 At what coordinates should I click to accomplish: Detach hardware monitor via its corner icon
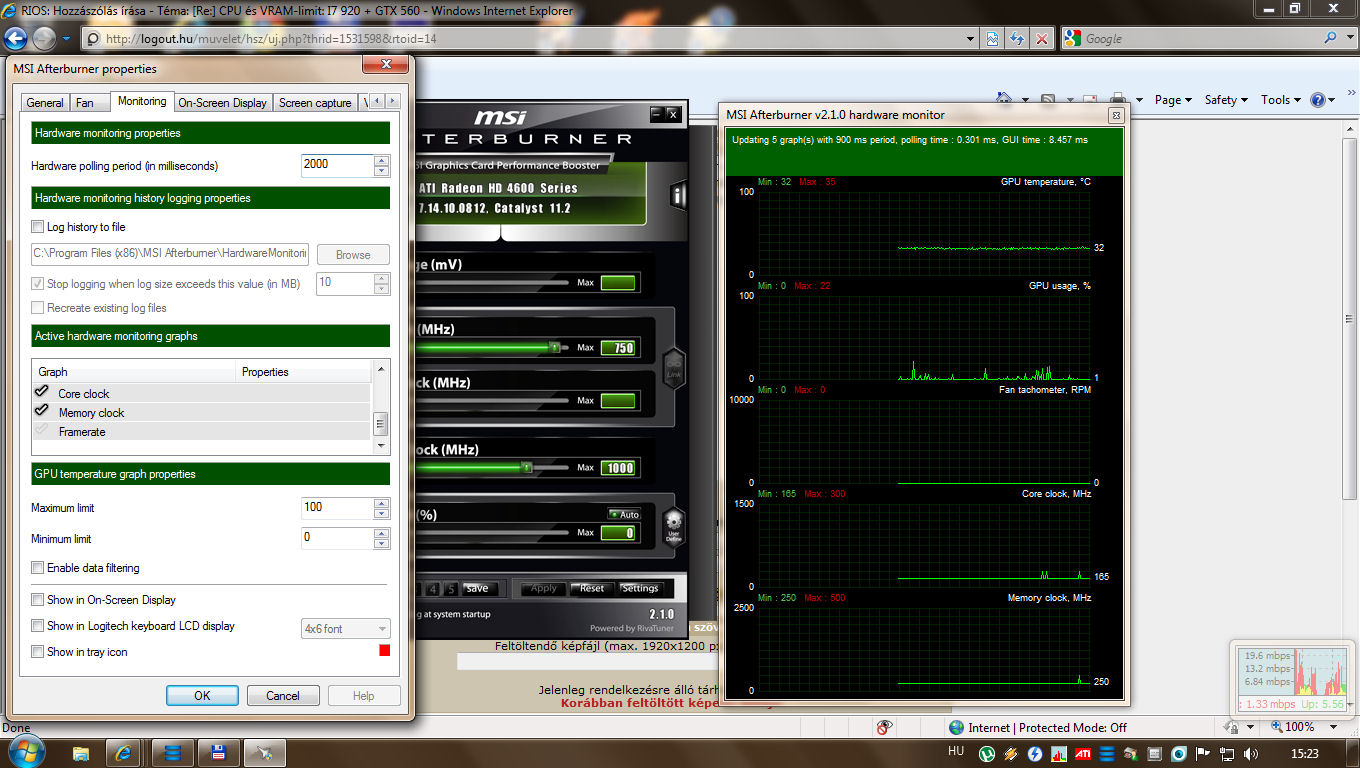click(1116, 115)
